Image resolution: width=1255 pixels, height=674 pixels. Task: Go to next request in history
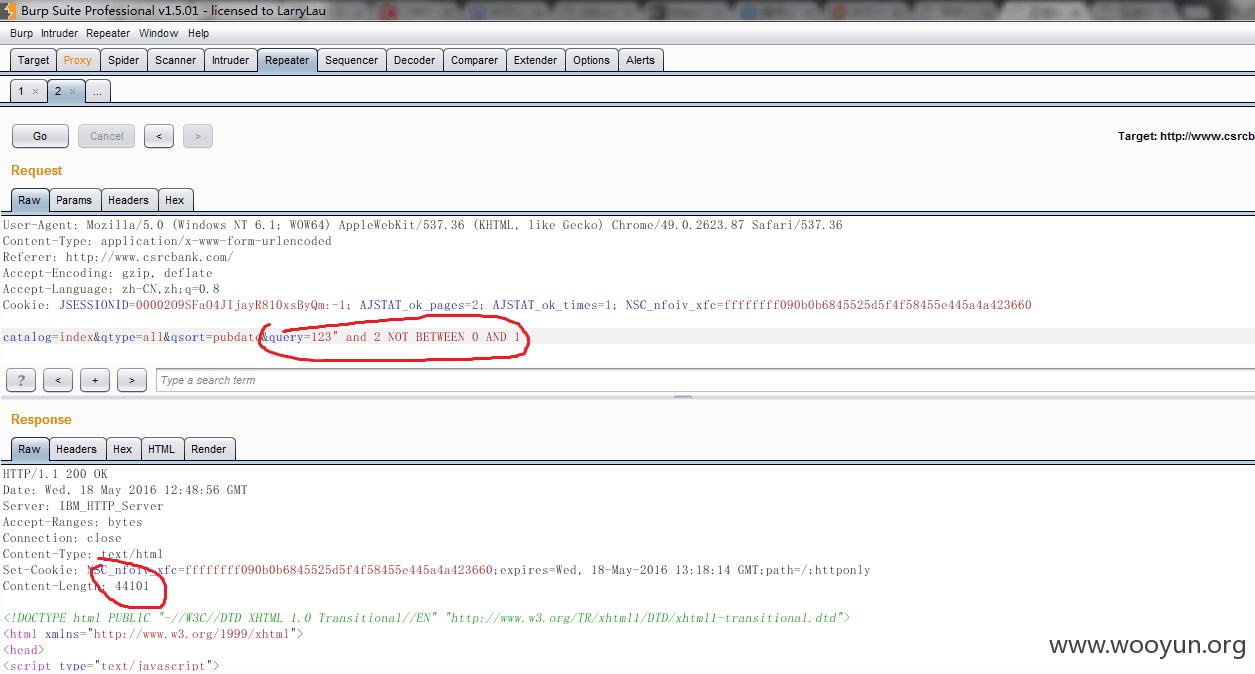[x=198, y=136]
